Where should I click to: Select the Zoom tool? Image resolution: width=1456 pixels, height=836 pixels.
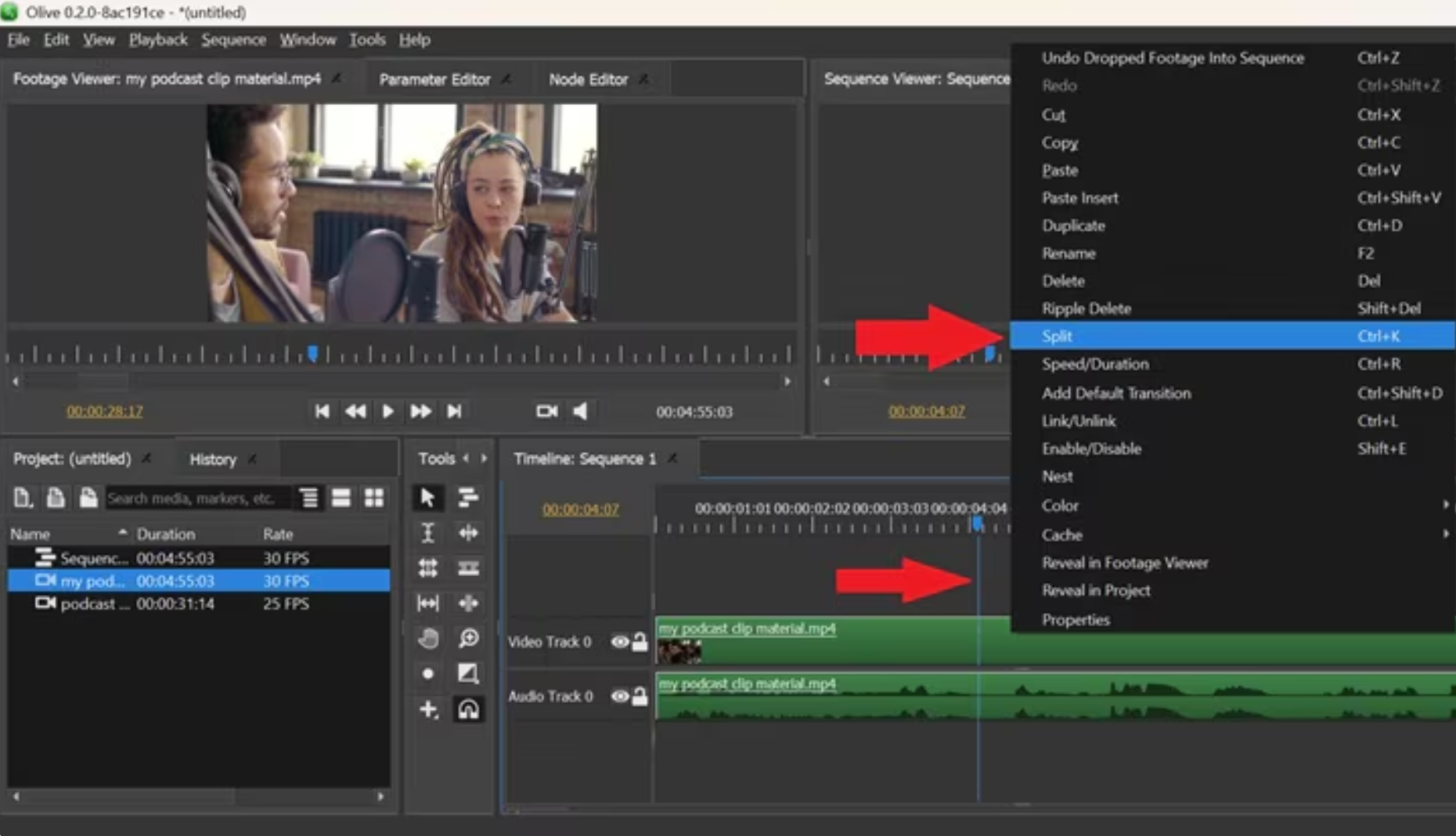(468, 638)
